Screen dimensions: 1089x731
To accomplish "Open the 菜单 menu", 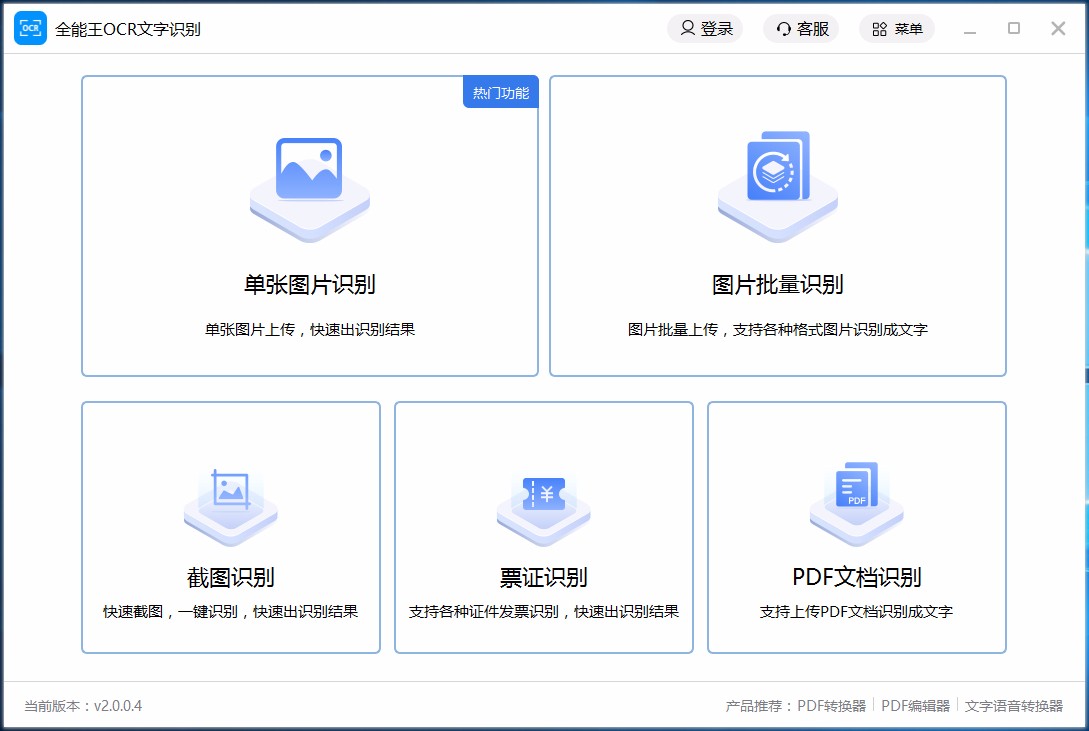I will click(x=897, y=29).
